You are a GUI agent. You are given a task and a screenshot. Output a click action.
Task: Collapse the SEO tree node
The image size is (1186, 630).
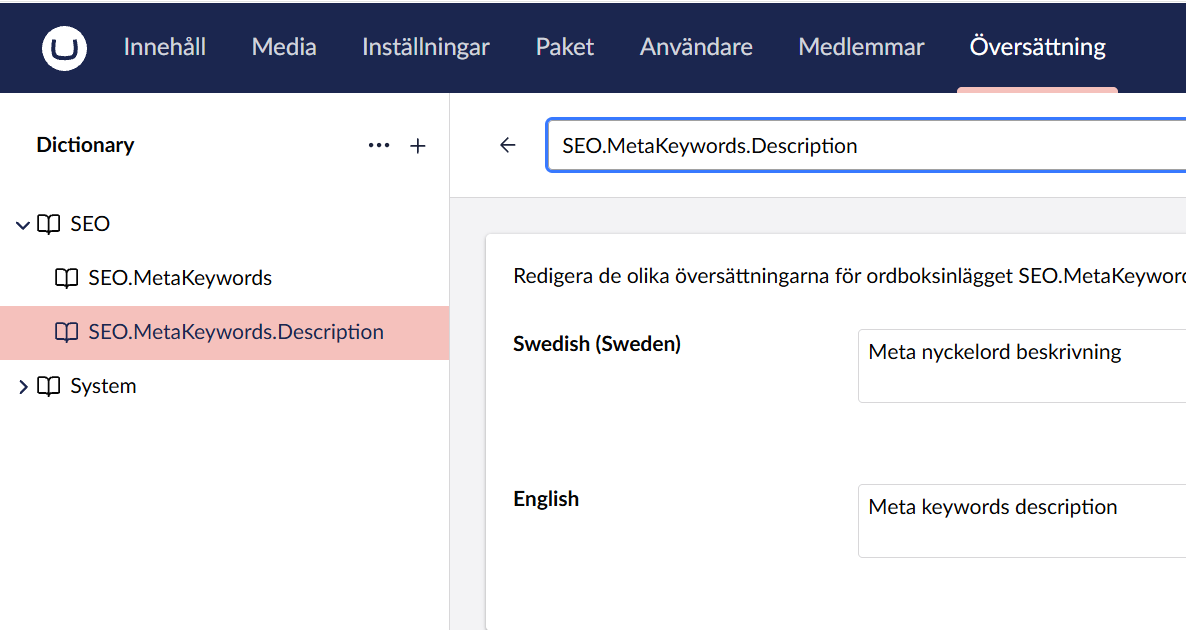point(23,225)
